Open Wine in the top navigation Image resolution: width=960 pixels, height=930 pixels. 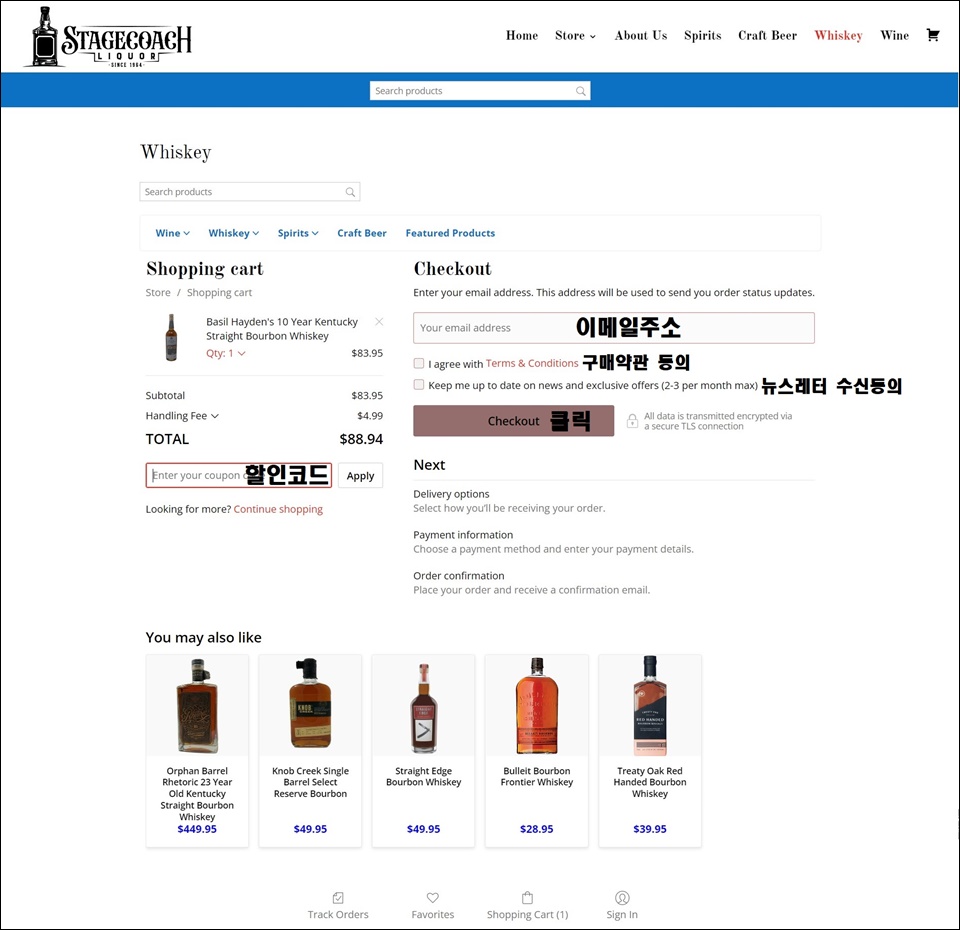pos(894,36)
